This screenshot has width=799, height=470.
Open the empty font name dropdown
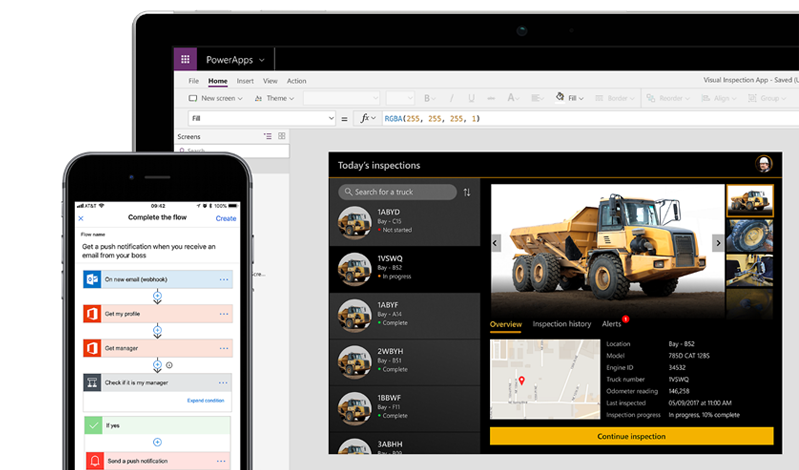coord(341,98)
